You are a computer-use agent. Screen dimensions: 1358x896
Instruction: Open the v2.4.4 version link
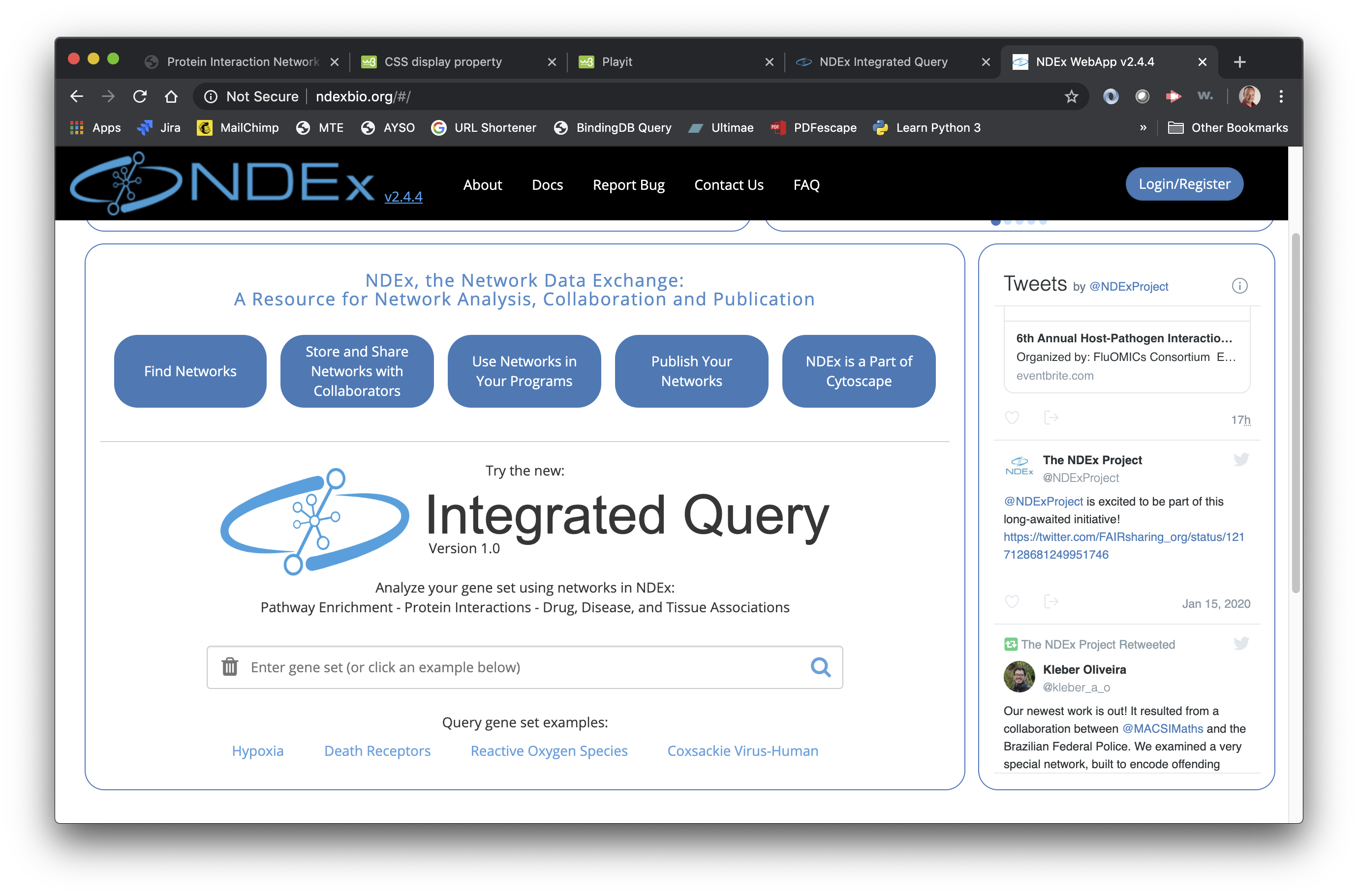403,197
